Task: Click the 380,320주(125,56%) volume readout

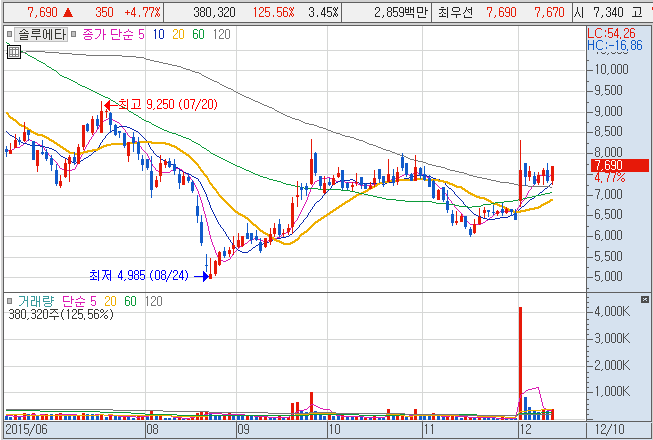Action: [60, 315]
